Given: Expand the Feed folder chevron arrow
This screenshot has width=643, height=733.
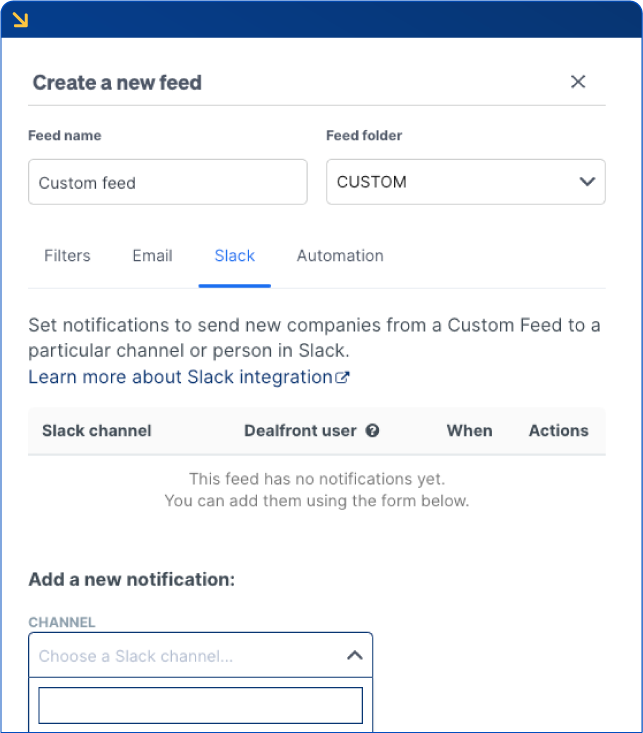Looking at the screenshot, I should click(x=587, y=182).
